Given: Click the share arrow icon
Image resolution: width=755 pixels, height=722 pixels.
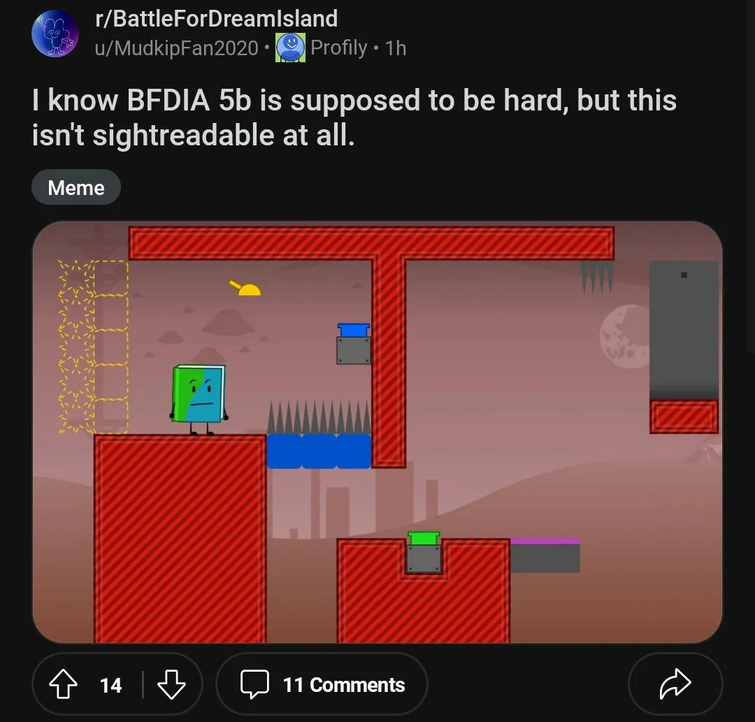Looking at the screenshot, I should [x=675, y=684].
